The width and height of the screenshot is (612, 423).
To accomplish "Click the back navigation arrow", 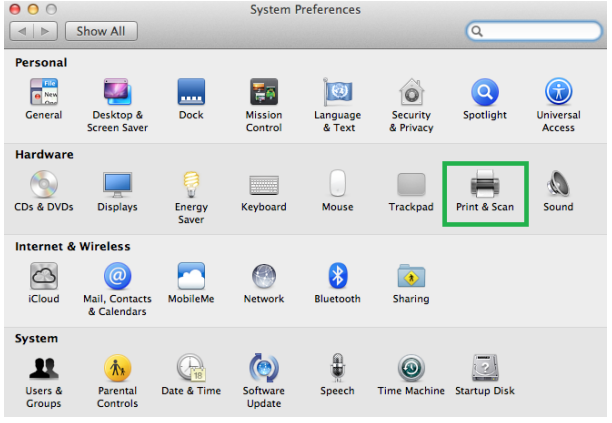I will 24,31.
